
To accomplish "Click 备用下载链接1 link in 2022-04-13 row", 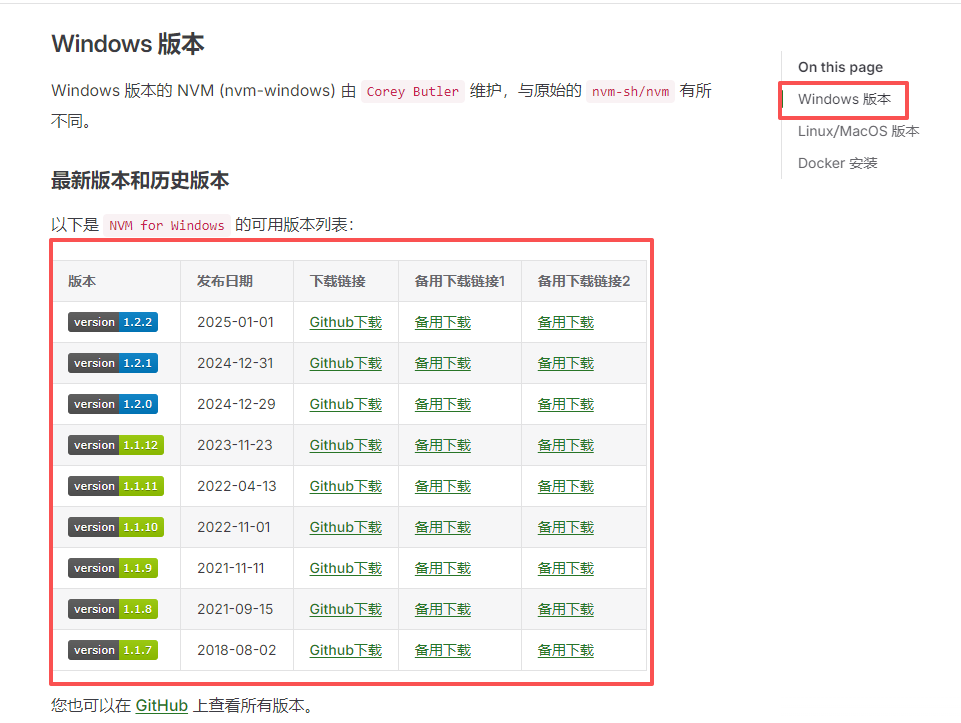I will pos(443,486).
